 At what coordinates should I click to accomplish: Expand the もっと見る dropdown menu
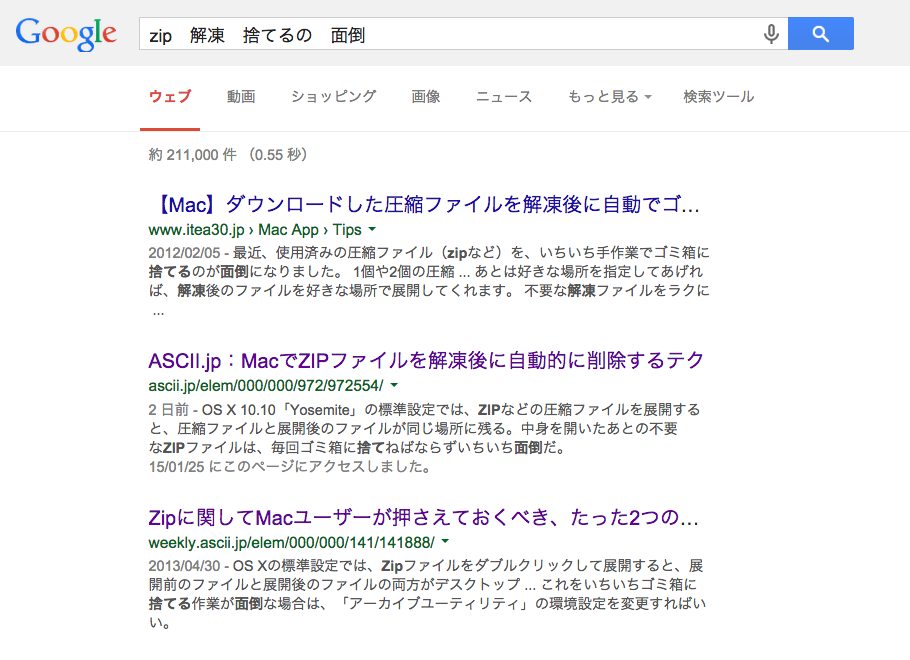pos(609,96)
